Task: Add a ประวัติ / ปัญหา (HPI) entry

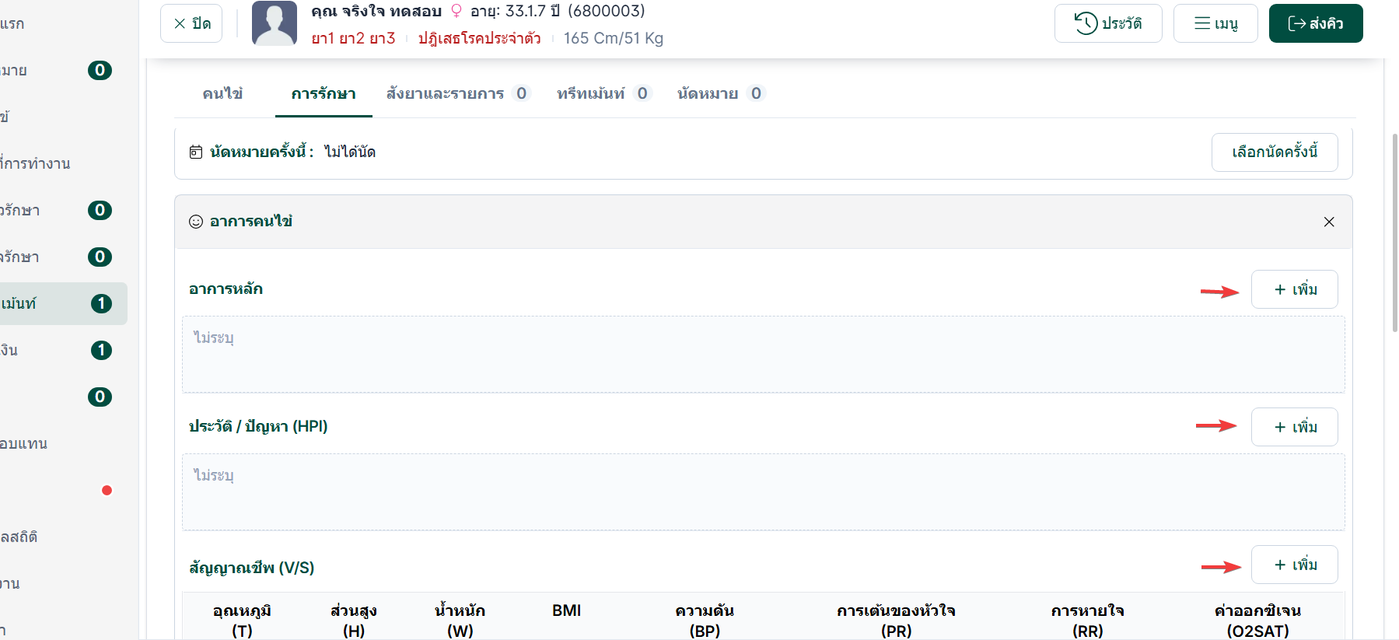Action: (1294, 427)
